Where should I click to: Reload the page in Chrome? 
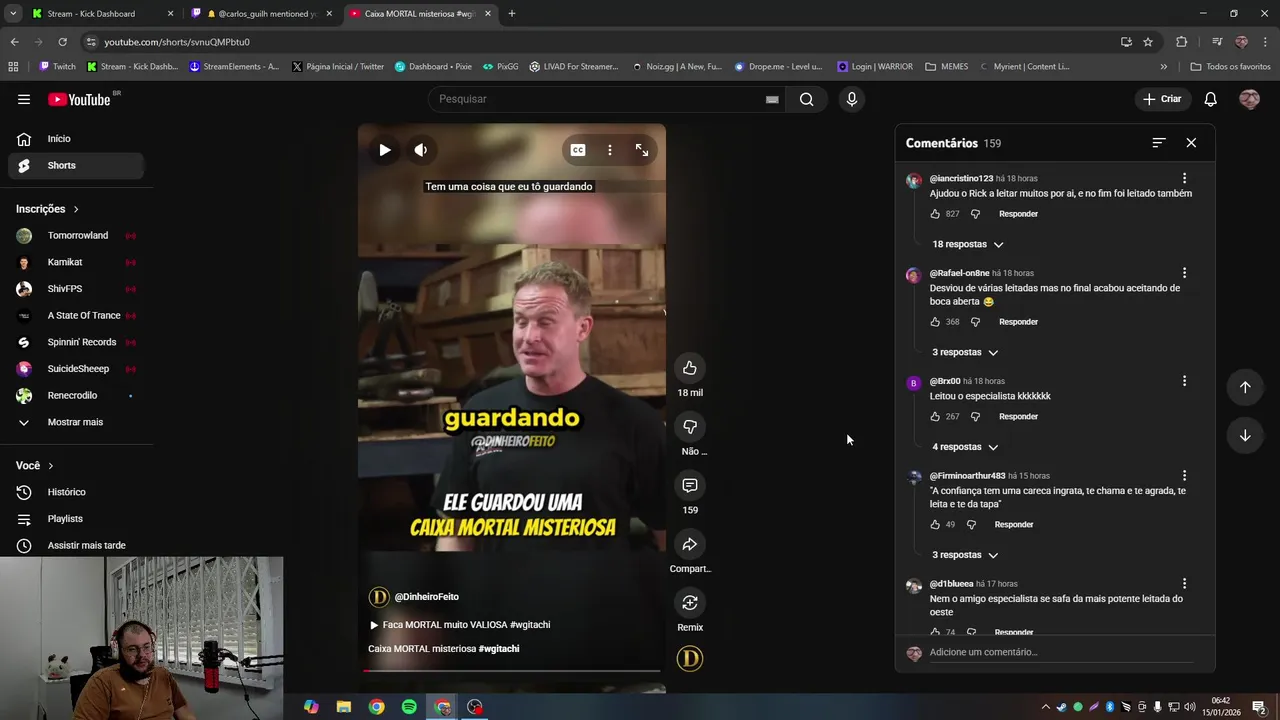pyautogui.click(x=62, y=42)
